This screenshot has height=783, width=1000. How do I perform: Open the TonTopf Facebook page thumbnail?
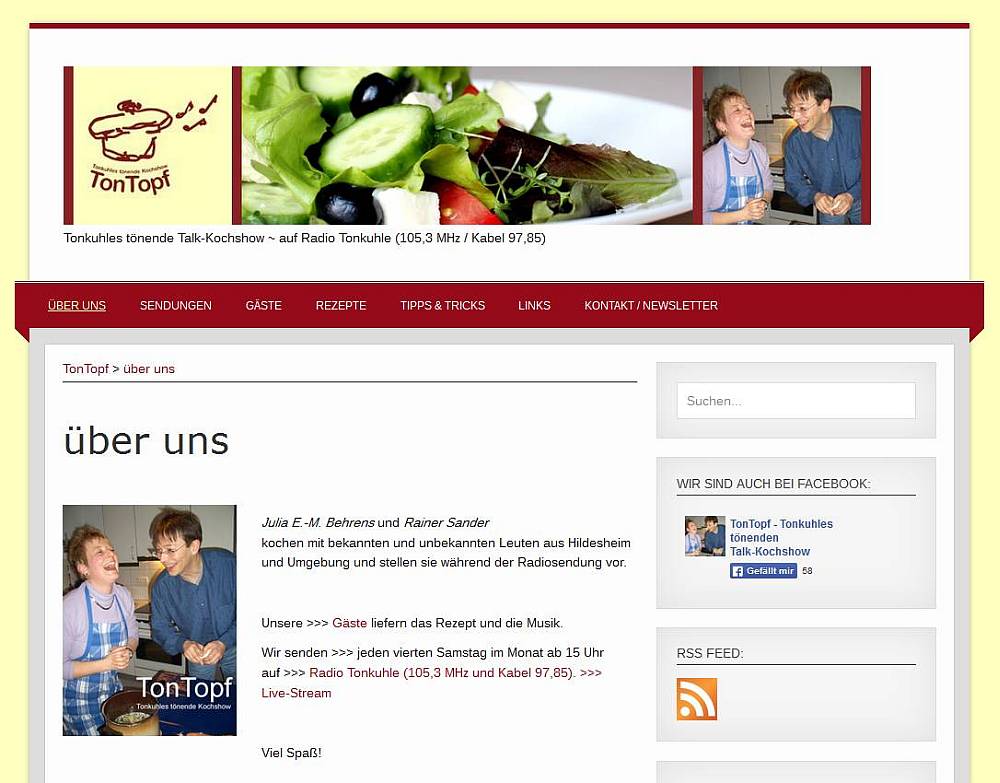click(x=705, y=536)
